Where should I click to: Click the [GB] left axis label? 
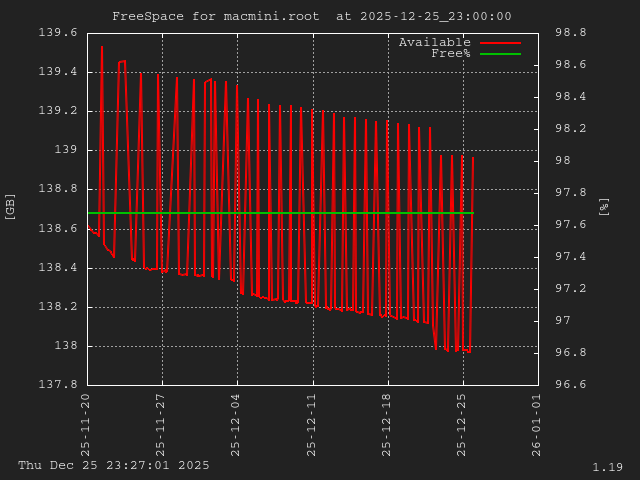coord(11,205)
